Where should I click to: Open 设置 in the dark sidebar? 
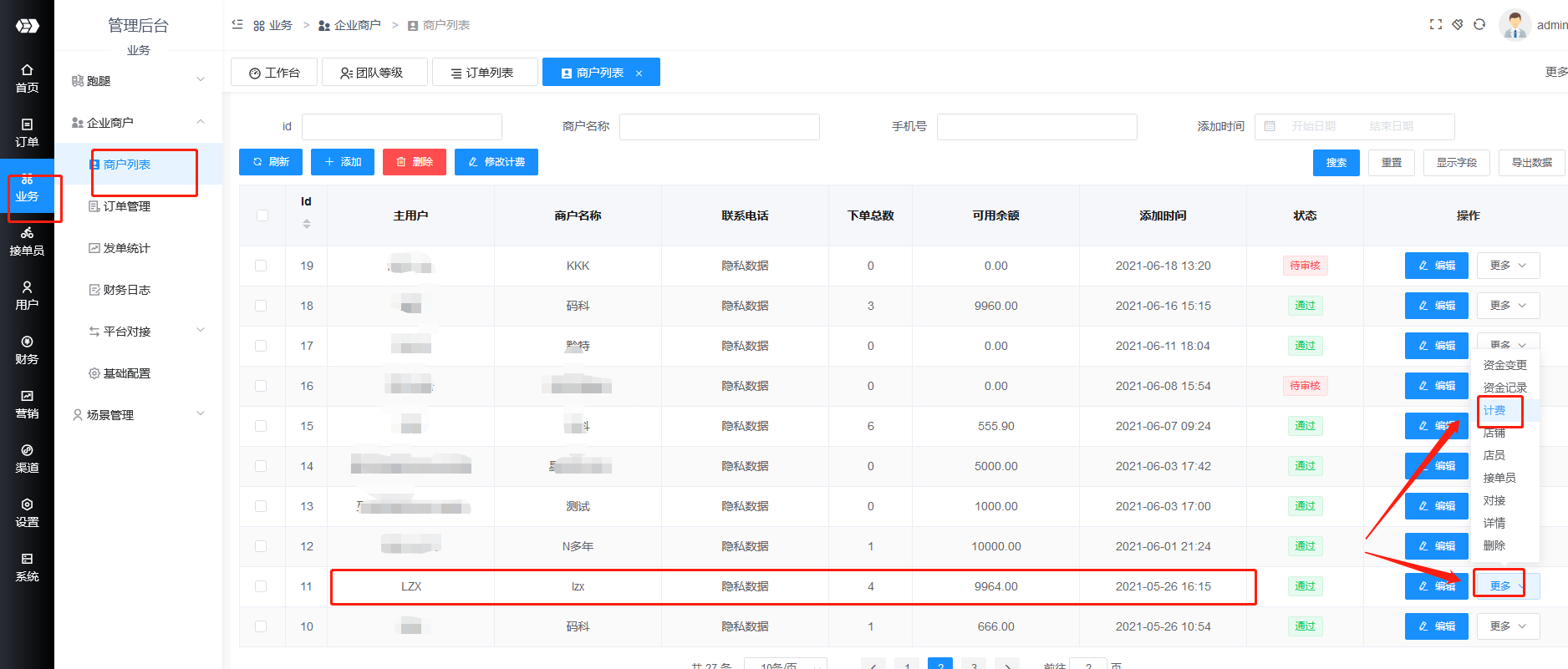[x=27, y=513]
